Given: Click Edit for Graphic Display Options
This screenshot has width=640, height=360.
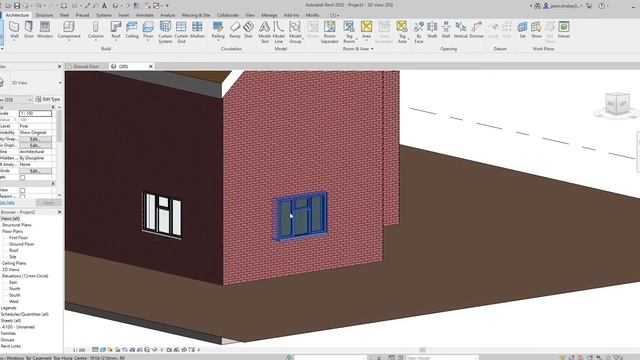Looking at the screenshot, I should 35,145.
